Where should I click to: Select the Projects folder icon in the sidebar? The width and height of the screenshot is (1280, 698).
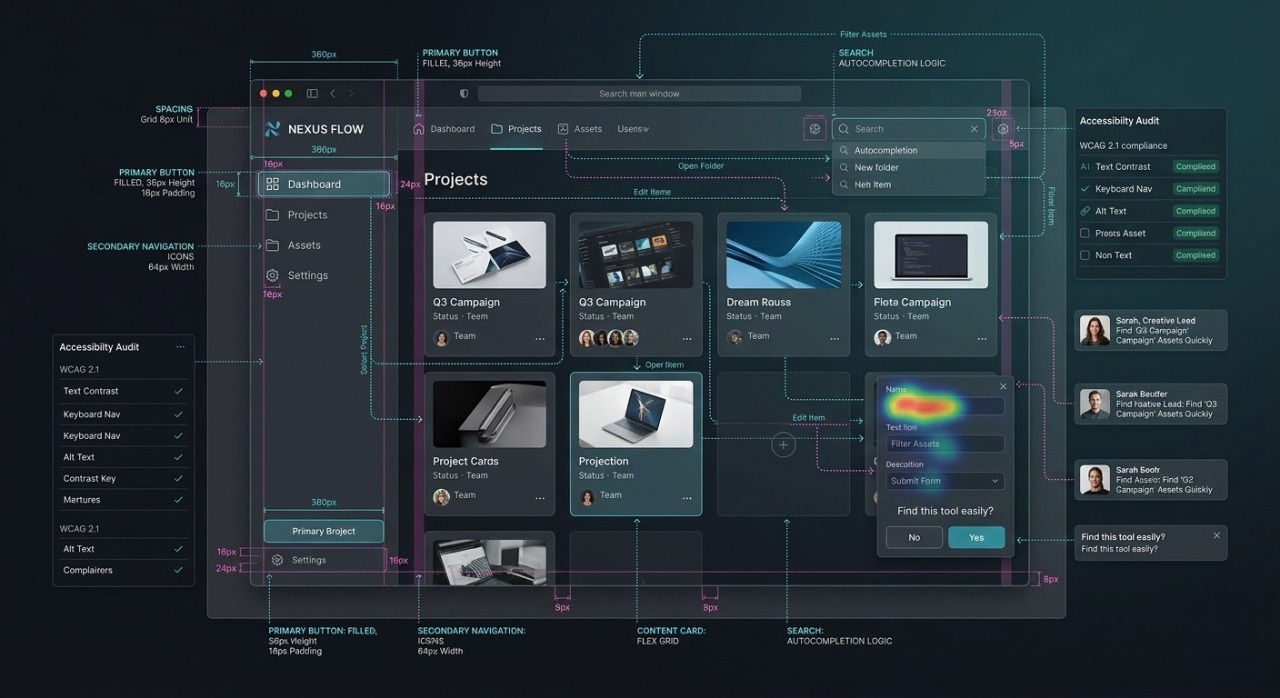coord(272,215)
